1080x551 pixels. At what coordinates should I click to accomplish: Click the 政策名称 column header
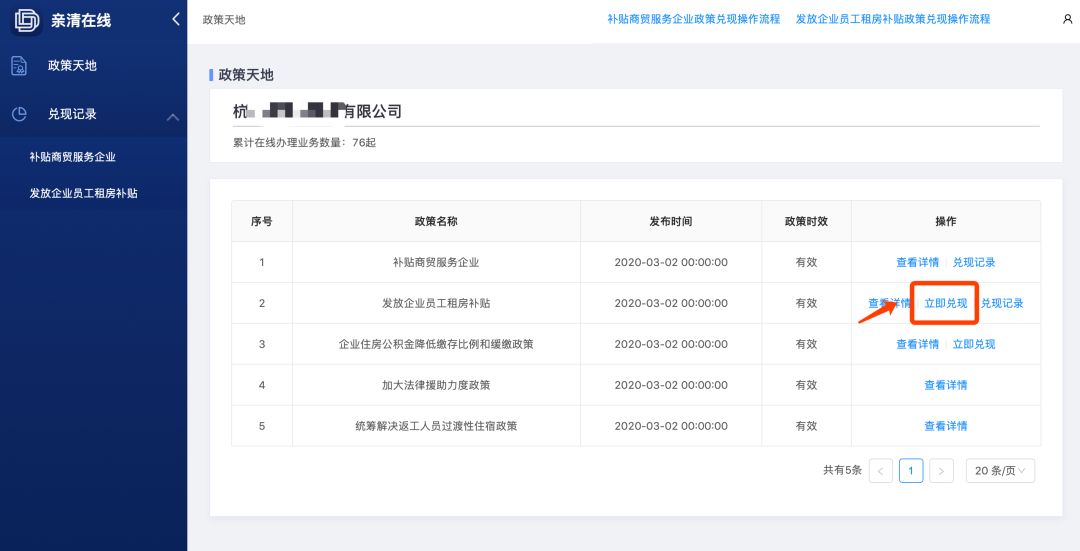pyautogui.click(x=436, y=221)
